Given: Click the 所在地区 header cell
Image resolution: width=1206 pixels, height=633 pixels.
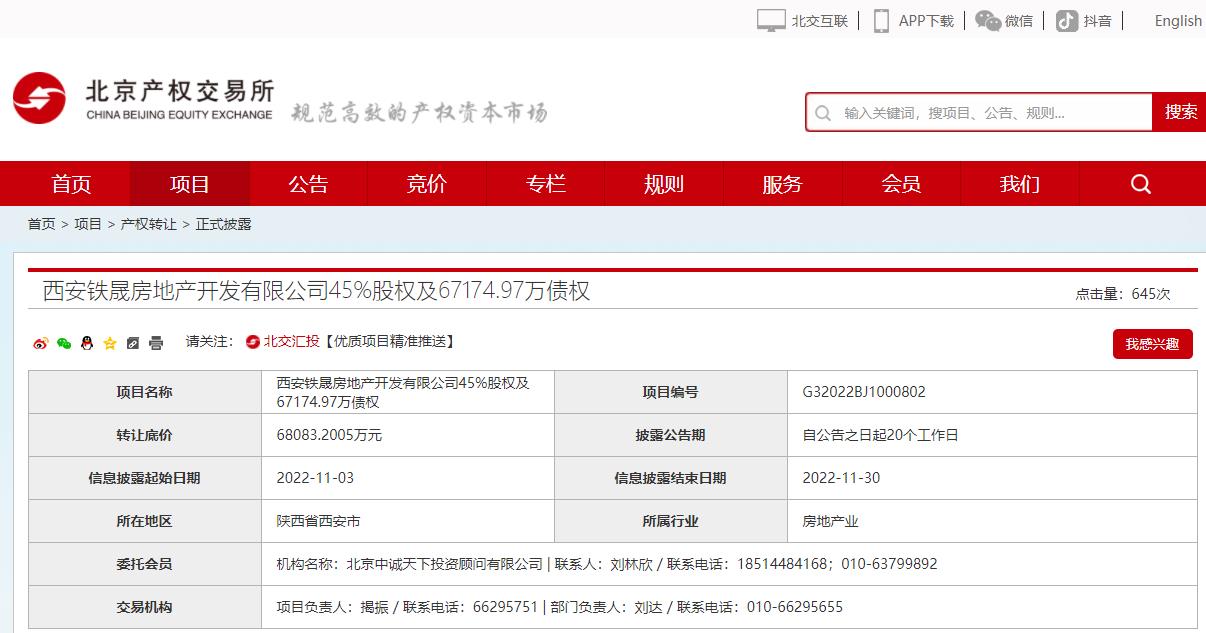Looking at the screenshot, I should tap(144, 521).
